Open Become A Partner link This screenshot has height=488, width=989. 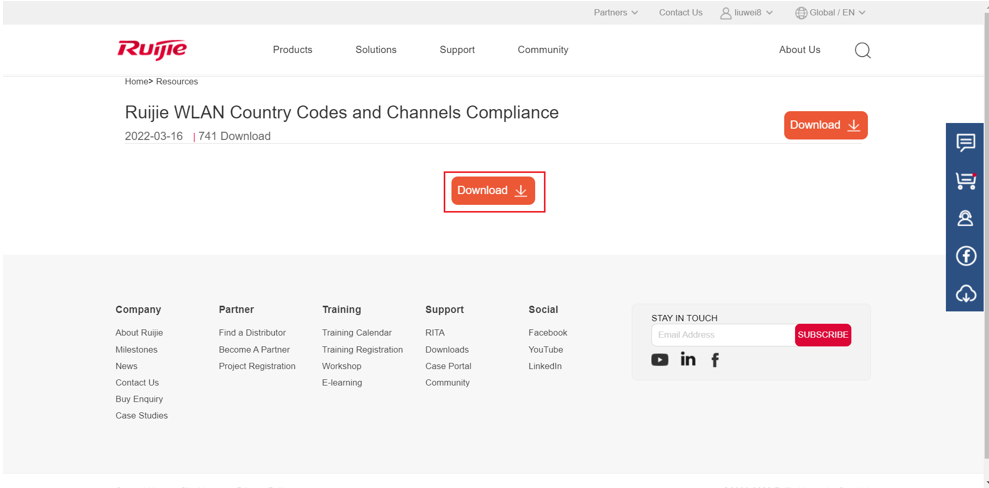click(254, 350)
